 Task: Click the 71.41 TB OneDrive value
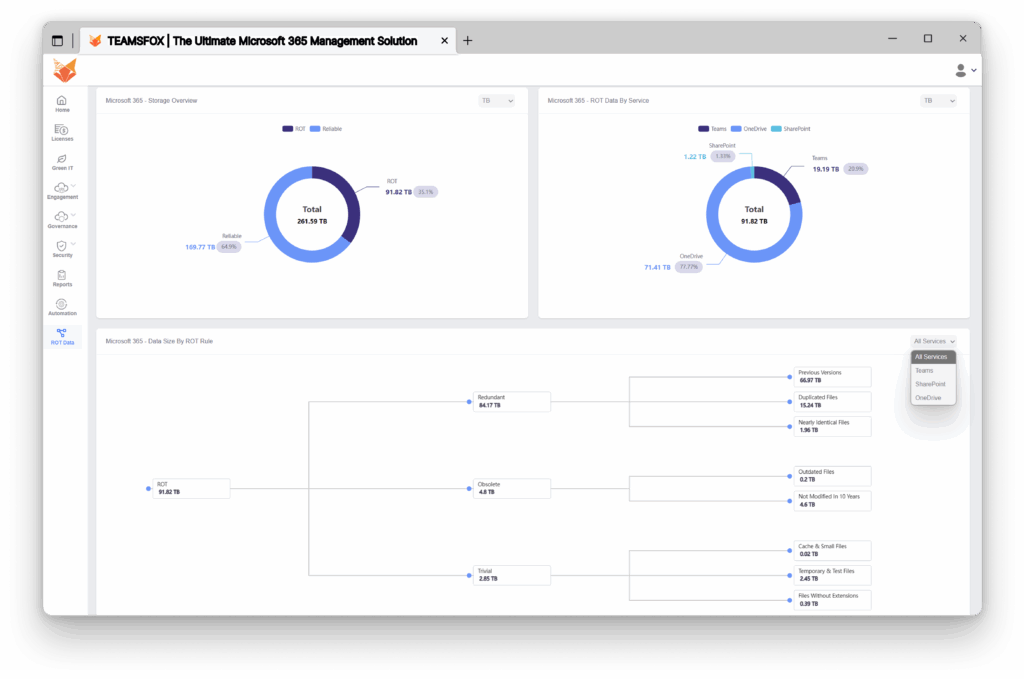657,268
